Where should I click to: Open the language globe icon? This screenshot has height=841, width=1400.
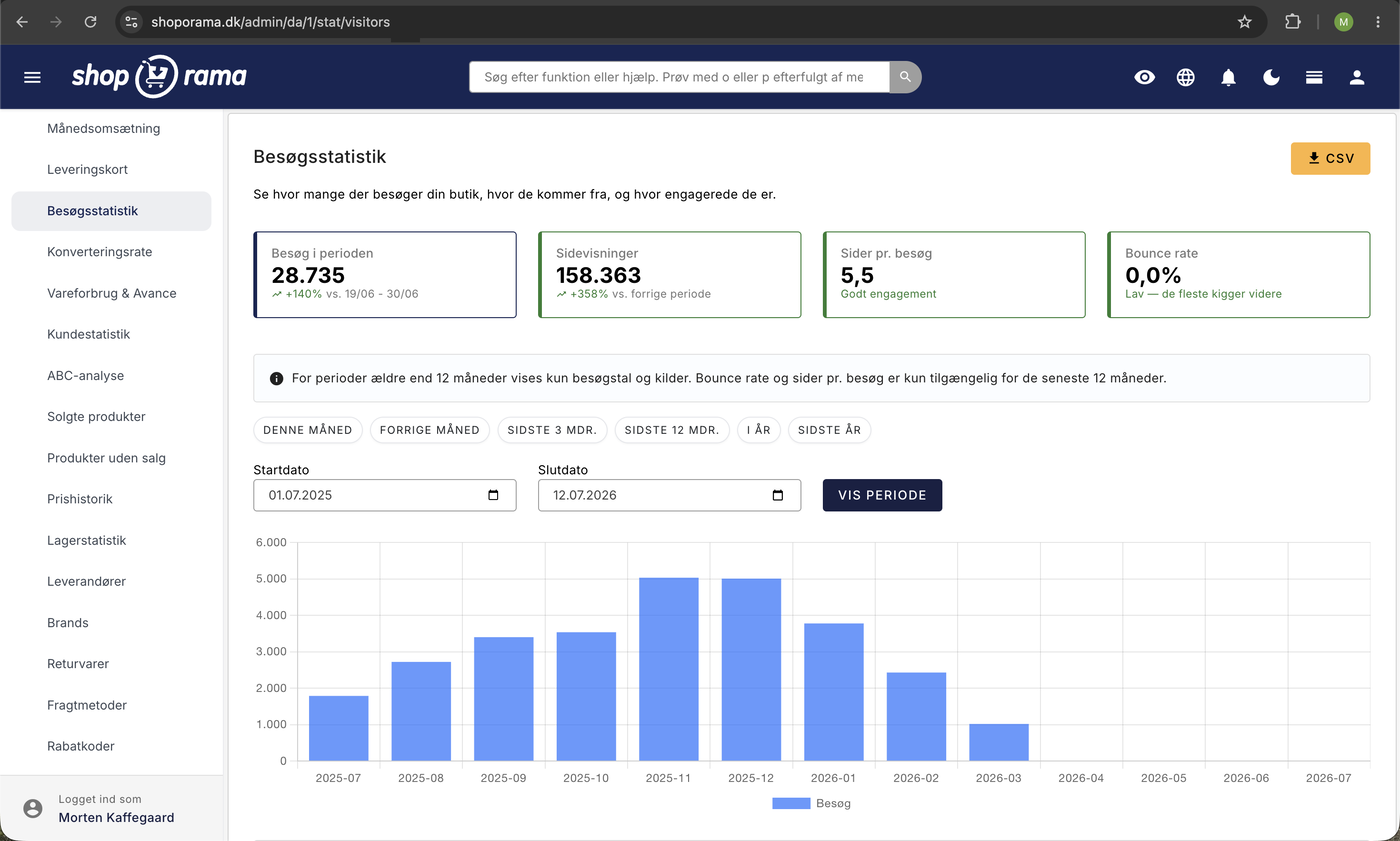click(1186, 77)
